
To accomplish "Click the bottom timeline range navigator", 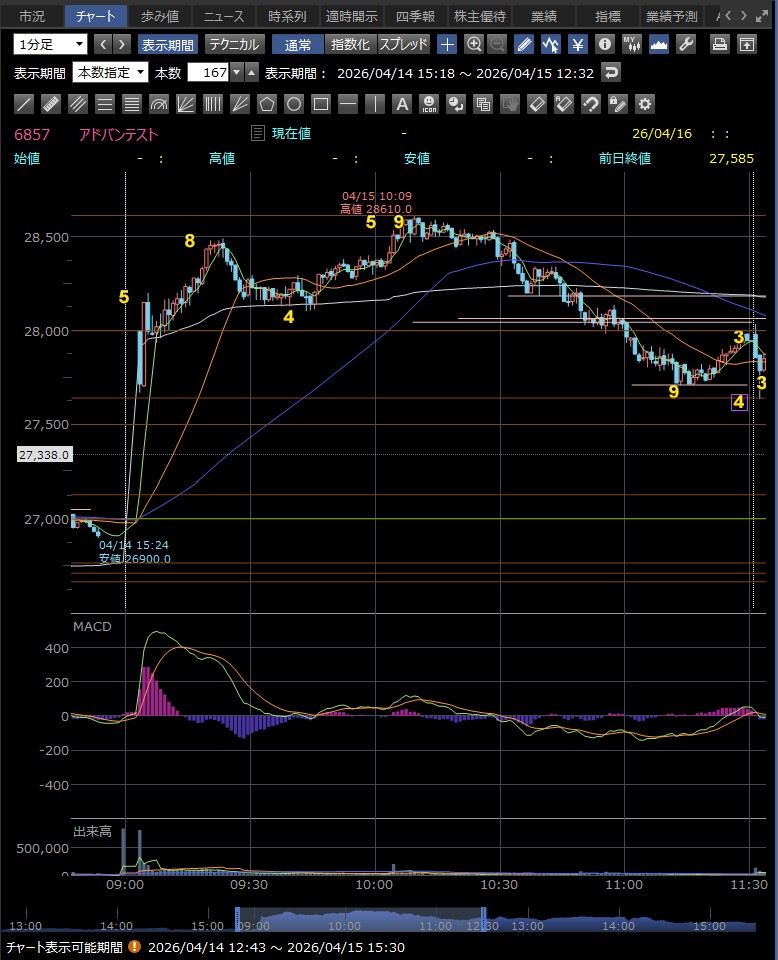I will (x=360, y=924).
